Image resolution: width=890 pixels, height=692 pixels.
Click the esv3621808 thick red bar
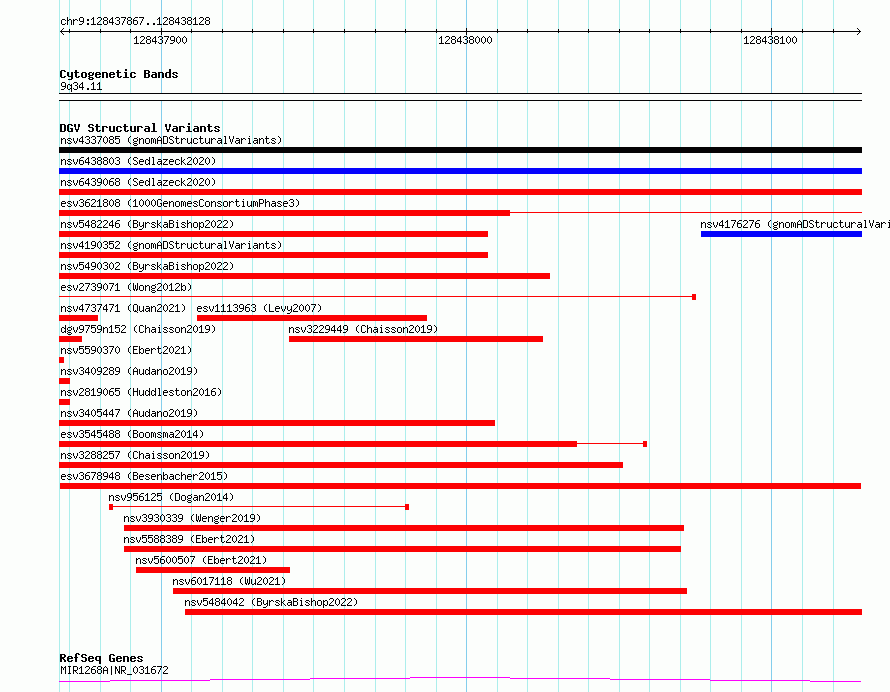tap(284, 213)
